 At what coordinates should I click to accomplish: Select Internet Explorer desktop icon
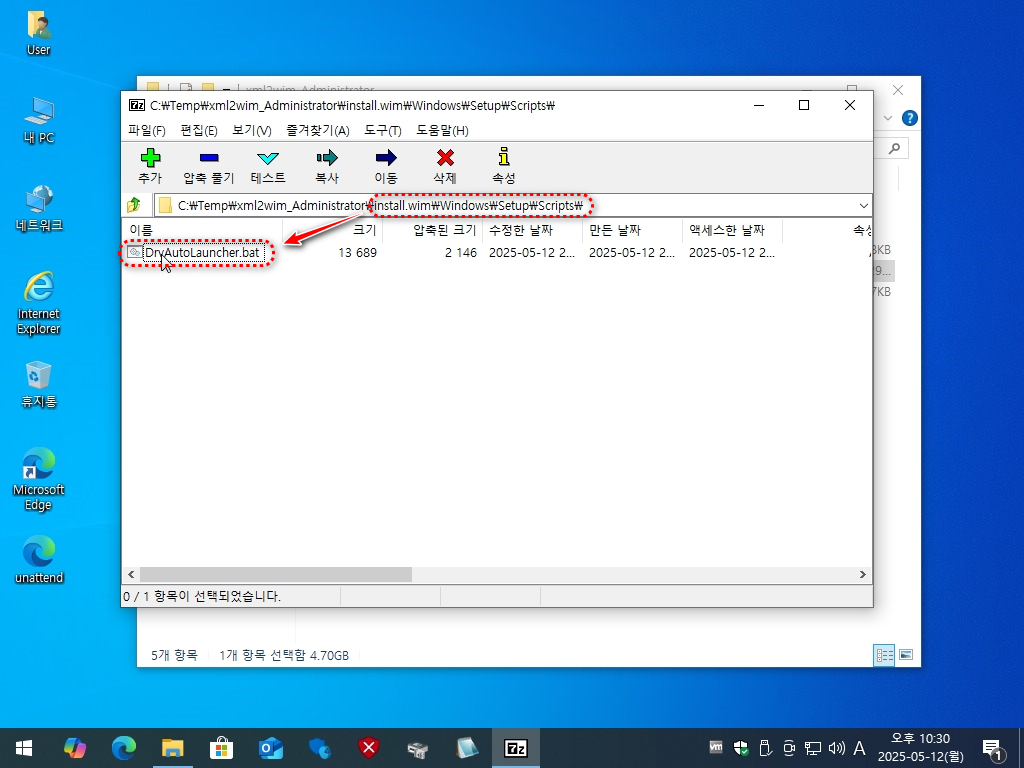[39, 303]
